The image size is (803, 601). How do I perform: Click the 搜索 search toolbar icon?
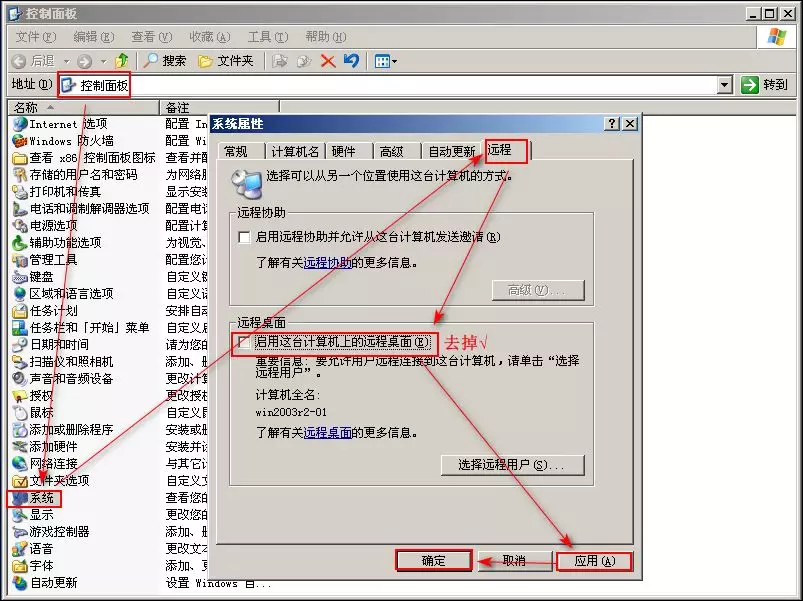pos(165,61)
